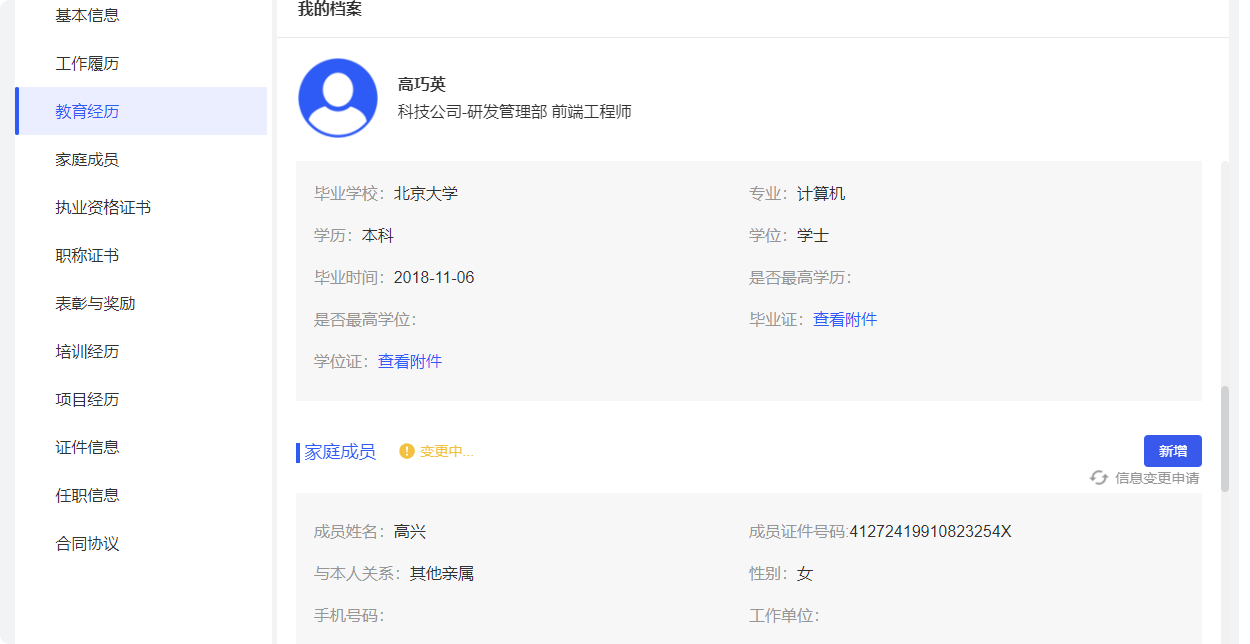Open 工作履历 in the sidebar

click(87, 64)
